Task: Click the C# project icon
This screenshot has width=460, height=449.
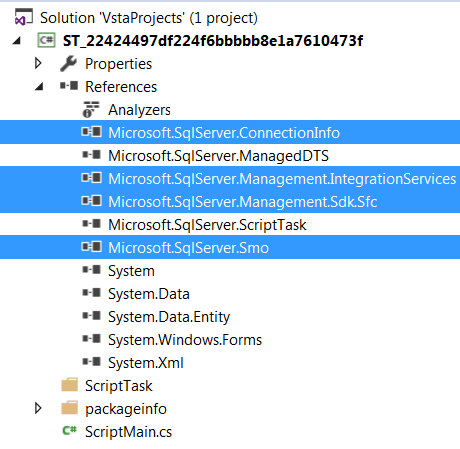Action: pos(46,40)
